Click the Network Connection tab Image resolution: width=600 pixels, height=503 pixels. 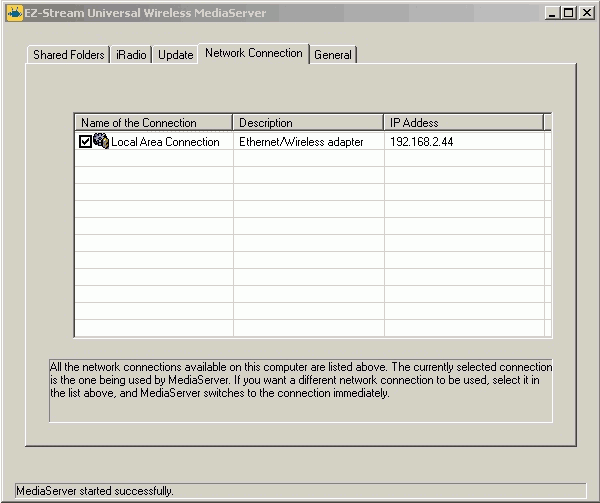[x=254, y=53]
